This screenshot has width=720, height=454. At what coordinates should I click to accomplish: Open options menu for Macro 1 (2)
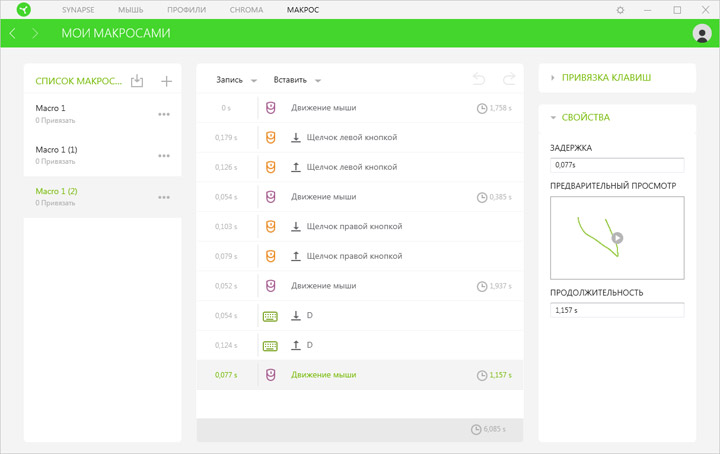pos(164,197)
